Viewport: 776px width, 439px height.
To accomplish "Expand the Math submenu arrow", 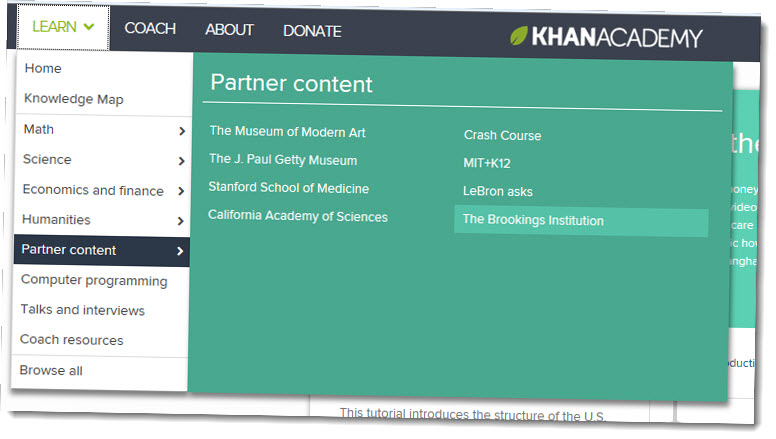I will (182, 130).
